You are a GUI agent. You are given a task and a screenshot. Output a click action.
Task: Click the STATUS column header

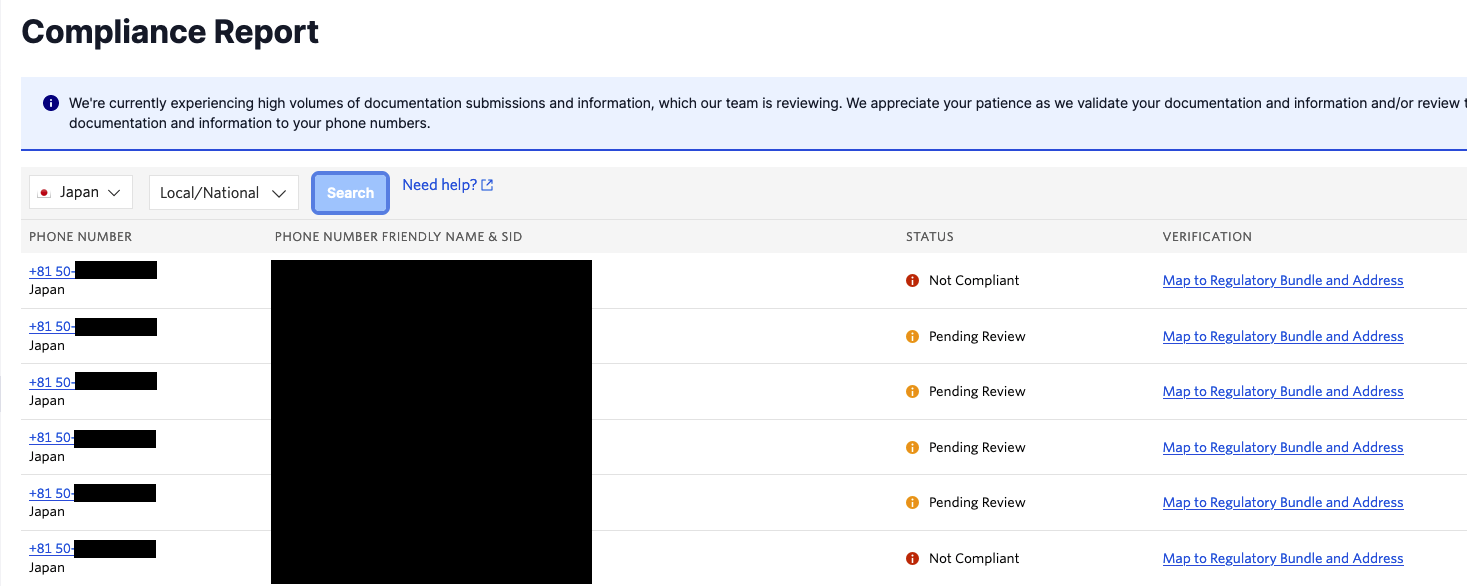pyautogui.click(x=930, y=237)
